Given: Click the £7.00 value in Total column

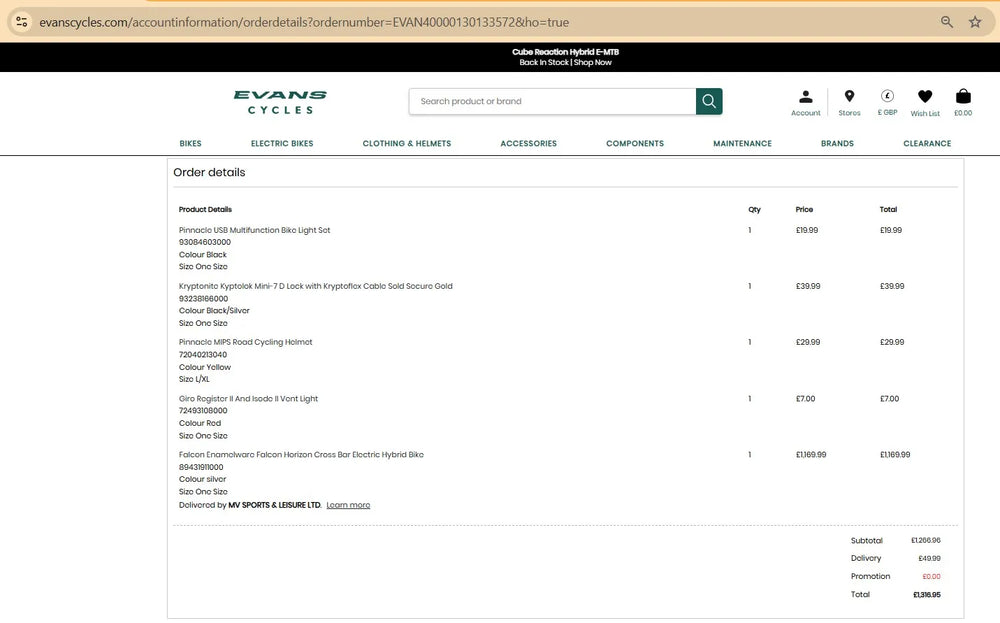Looking at the screenshot, I should coord(890,399).
